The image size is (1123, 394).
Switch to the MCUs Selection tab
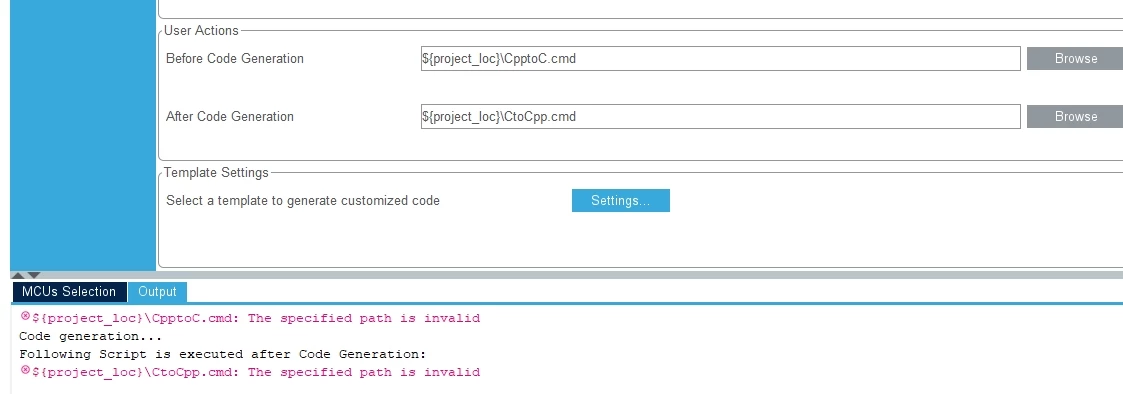pos(69,292)
